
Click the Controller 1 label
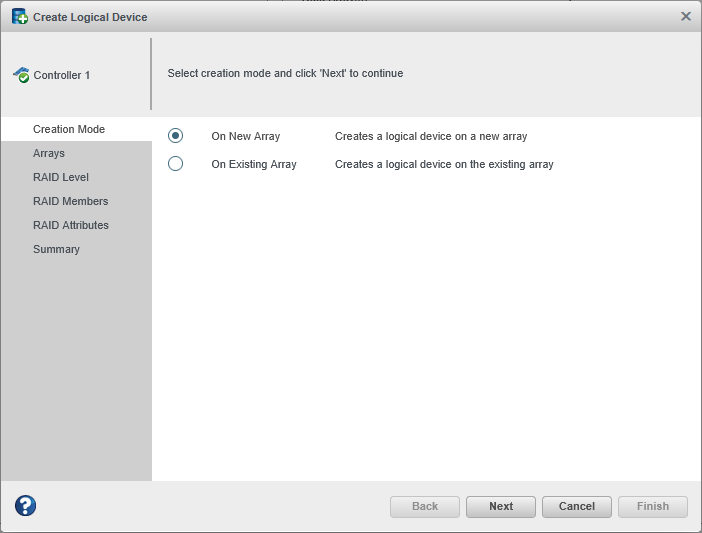(x=62, y=75)
